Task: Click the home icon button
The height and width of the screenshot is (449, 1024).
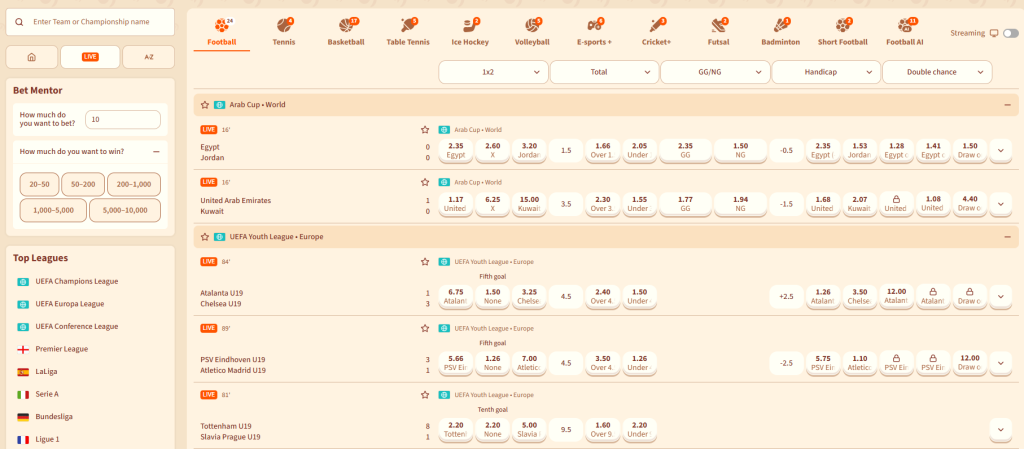Action: point(31,57)
